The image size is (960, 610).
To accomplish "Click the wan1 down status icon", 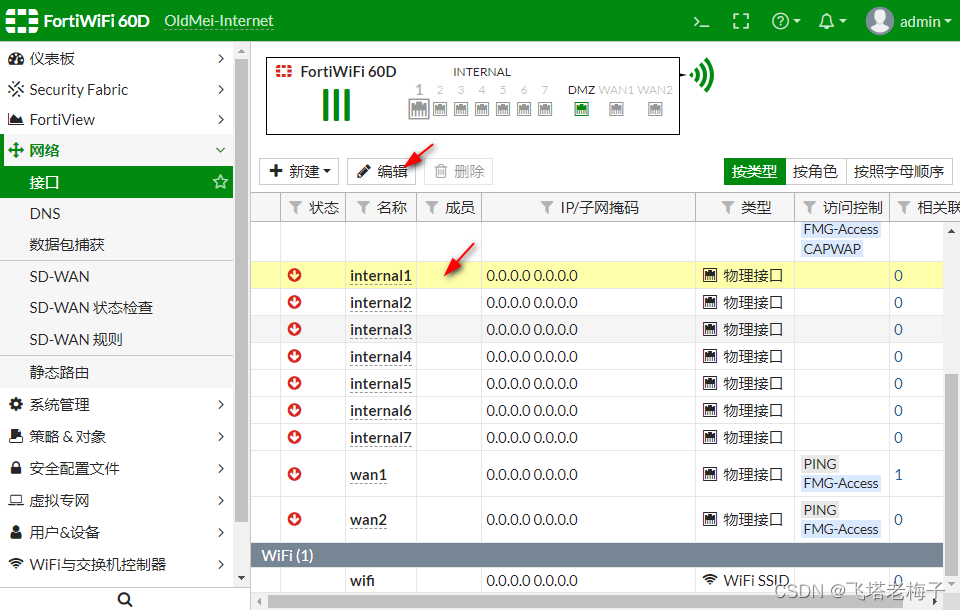I will point(294,474).
